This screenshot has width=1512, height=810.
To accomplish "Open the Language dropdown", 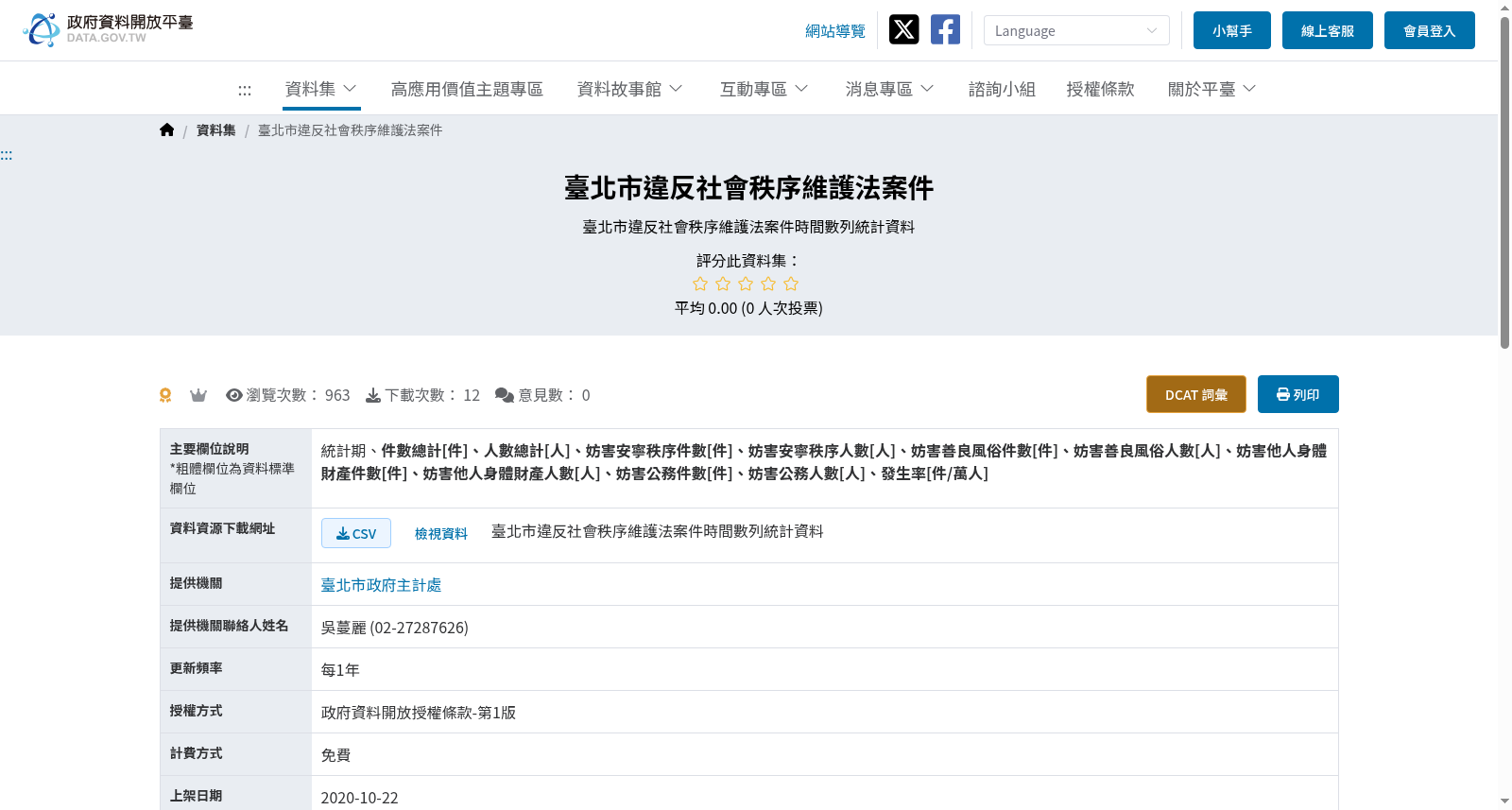I will [x=1076, y=30].
